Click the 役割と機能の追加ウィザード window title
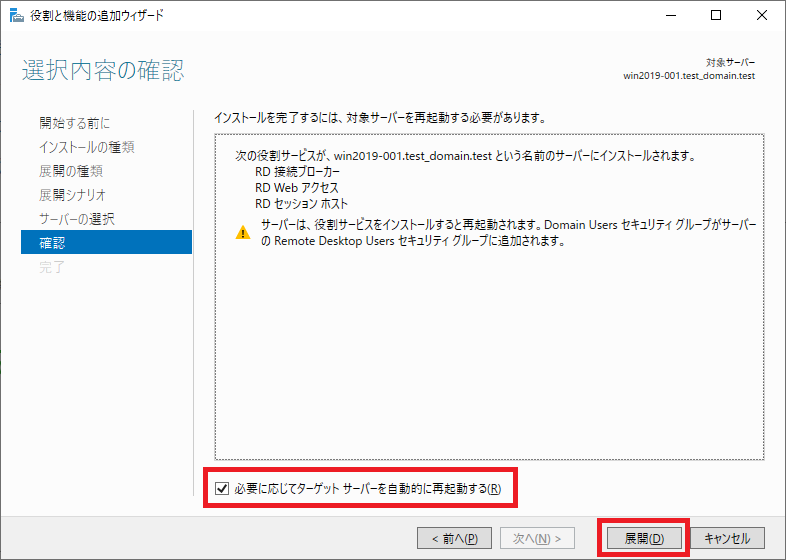This screenshot has height=560, width=786. (97, 16)
